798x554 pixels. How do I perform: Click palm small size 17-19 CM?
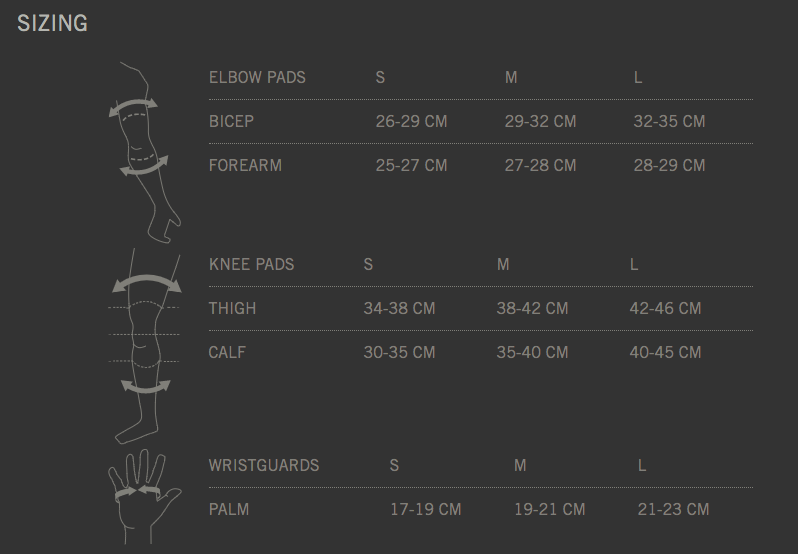(426, 509)
